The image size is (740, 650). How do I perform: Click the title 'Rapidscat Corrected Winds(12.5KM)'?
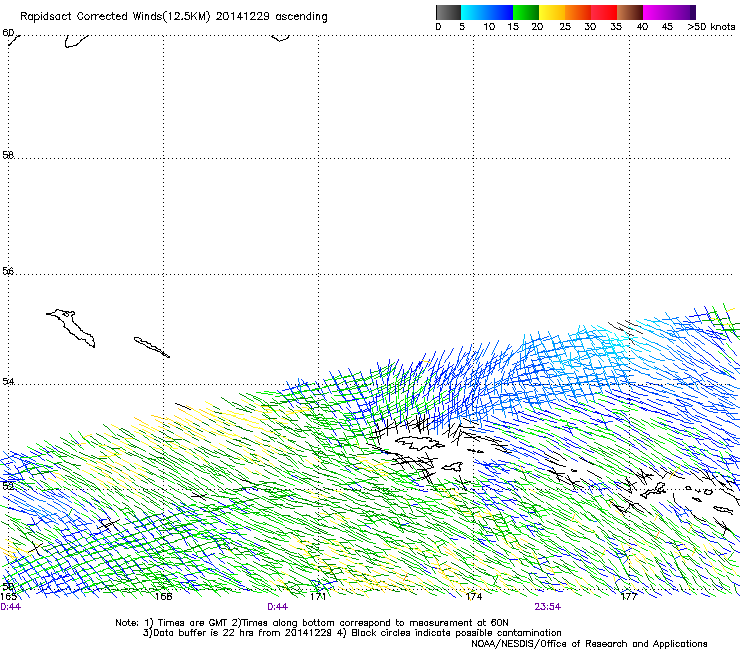115,17
